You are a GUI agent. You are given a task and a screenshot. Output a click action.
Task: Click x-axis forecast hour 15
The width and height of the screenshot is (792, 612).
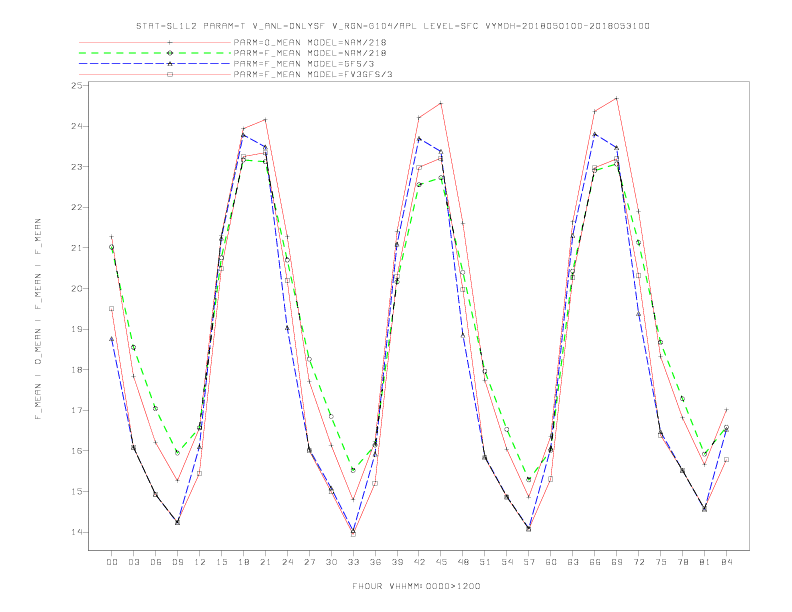[x=221, y=562]
